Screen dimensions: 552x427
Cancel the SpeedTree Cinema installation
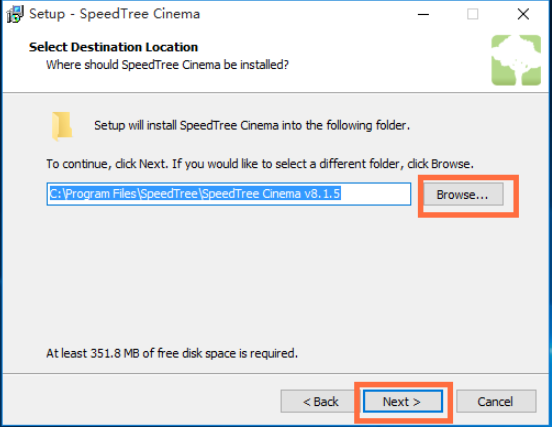(496, 401)
